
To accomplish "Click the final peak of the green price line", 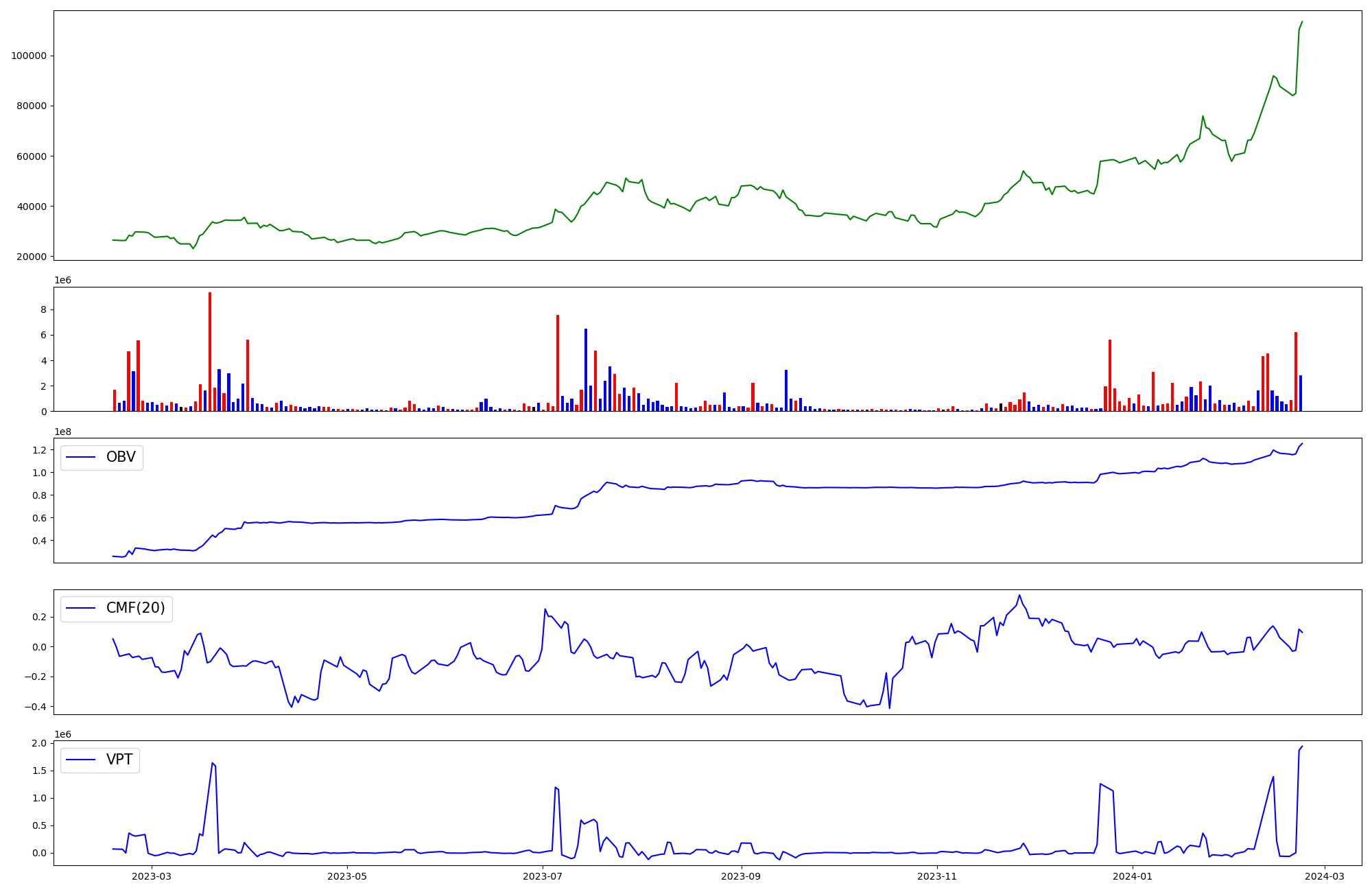I will (x=1302, y=21).
